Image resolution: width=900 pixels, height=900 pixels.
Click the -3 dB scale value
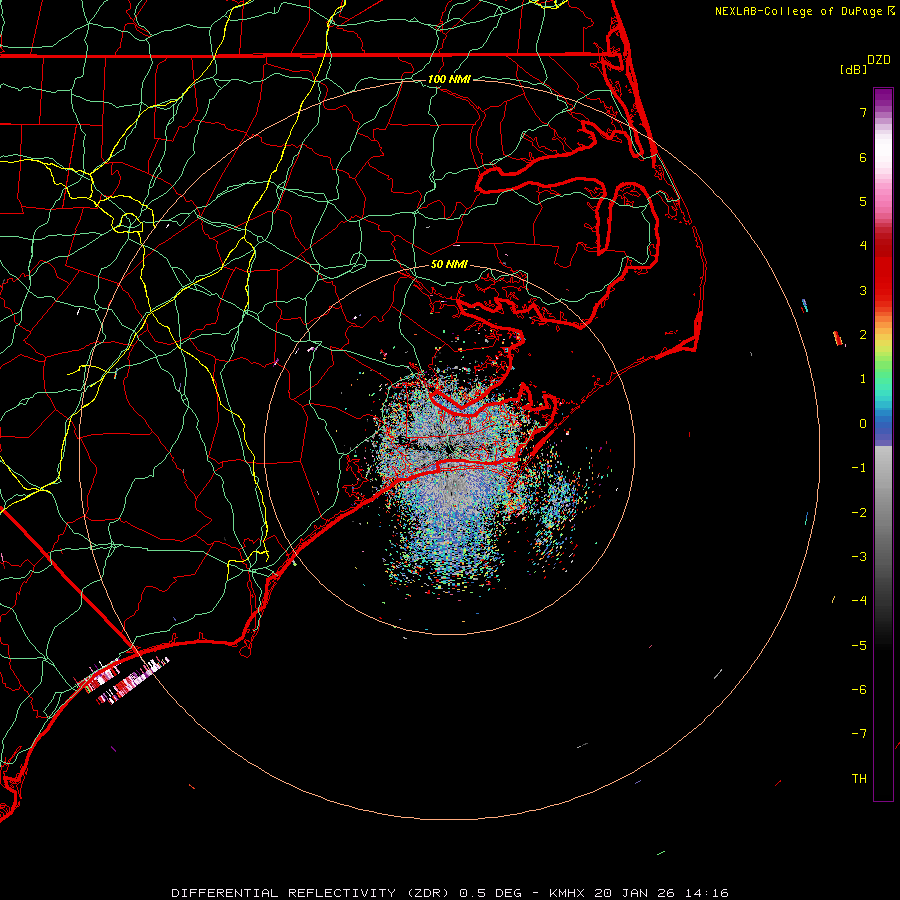click(x=859, y=557)
